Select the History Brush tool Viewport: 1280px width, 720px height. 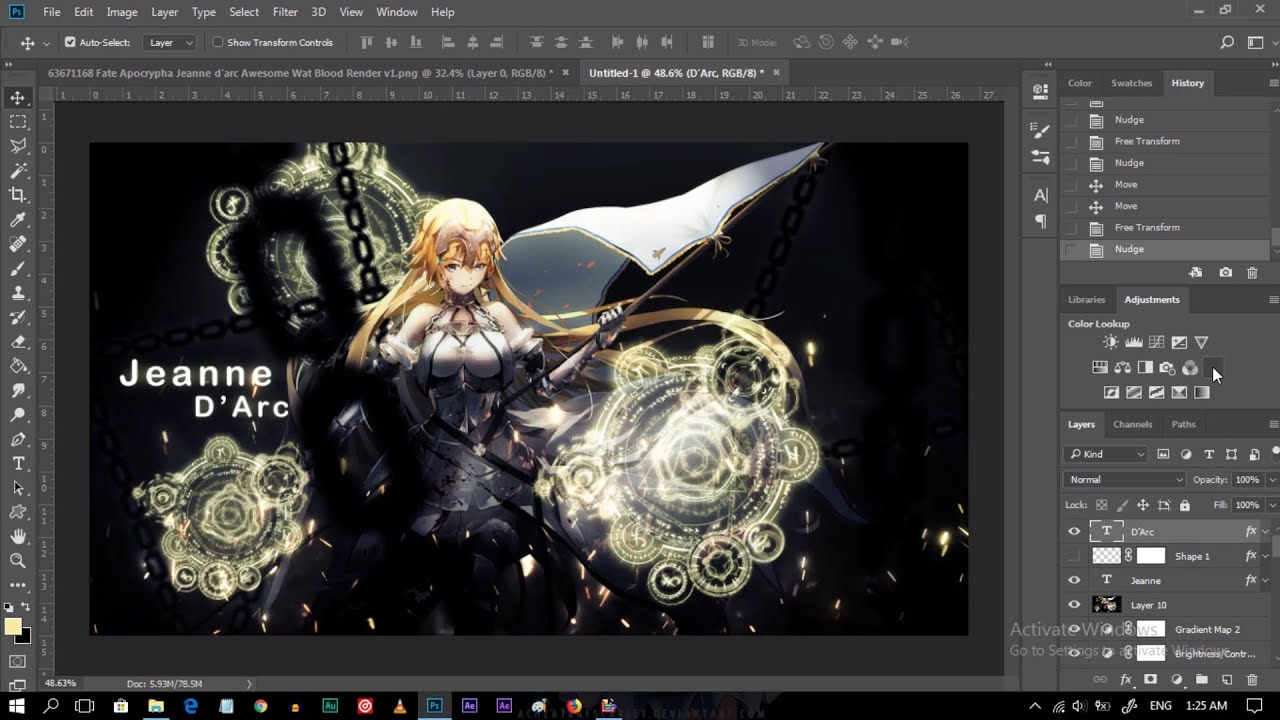coord(18,317)
